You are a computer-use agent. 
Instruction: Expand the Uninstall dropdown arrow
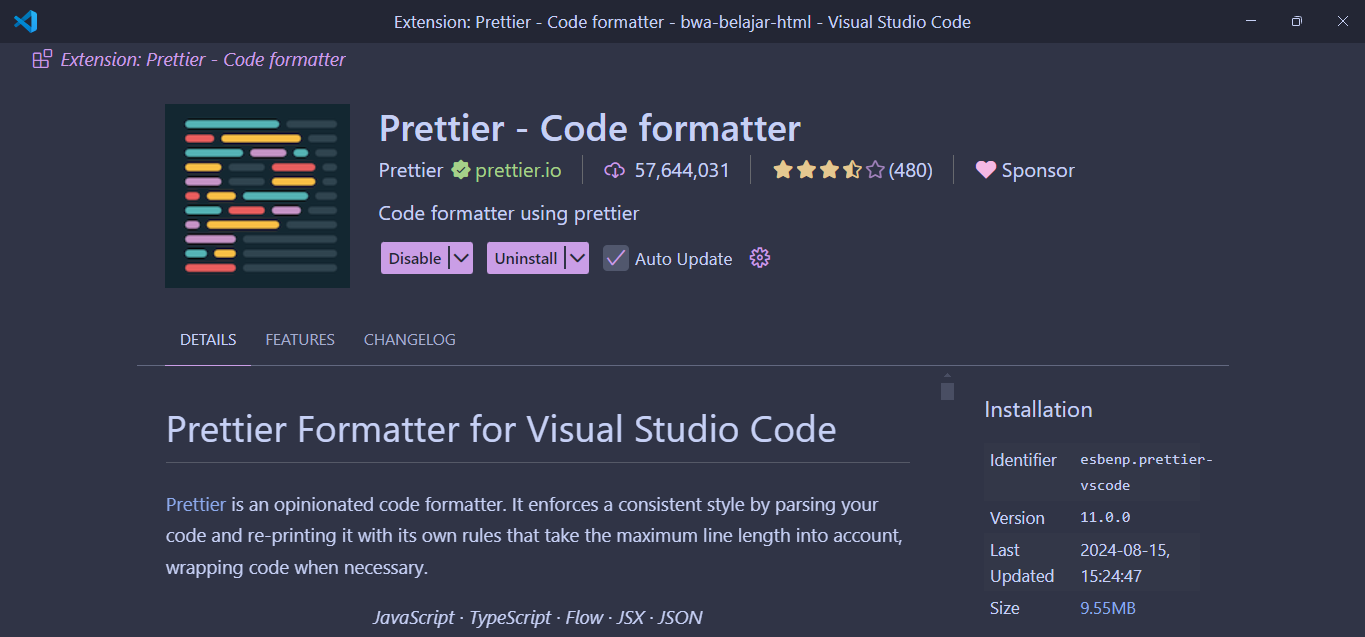(577, 258)
